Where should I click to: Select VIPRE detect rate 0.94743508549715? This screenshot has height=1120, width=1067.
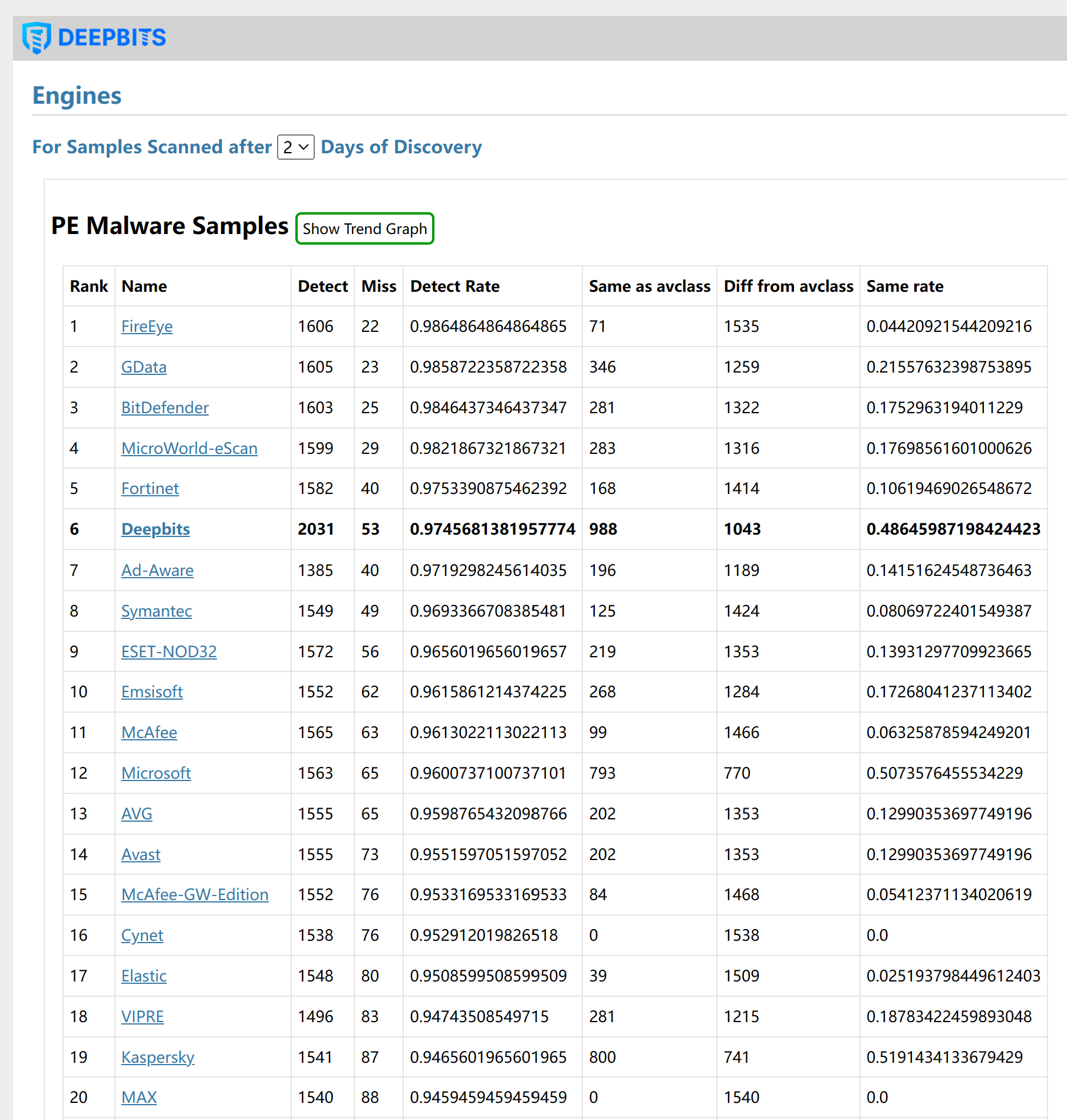click(x=479, y=1016)
